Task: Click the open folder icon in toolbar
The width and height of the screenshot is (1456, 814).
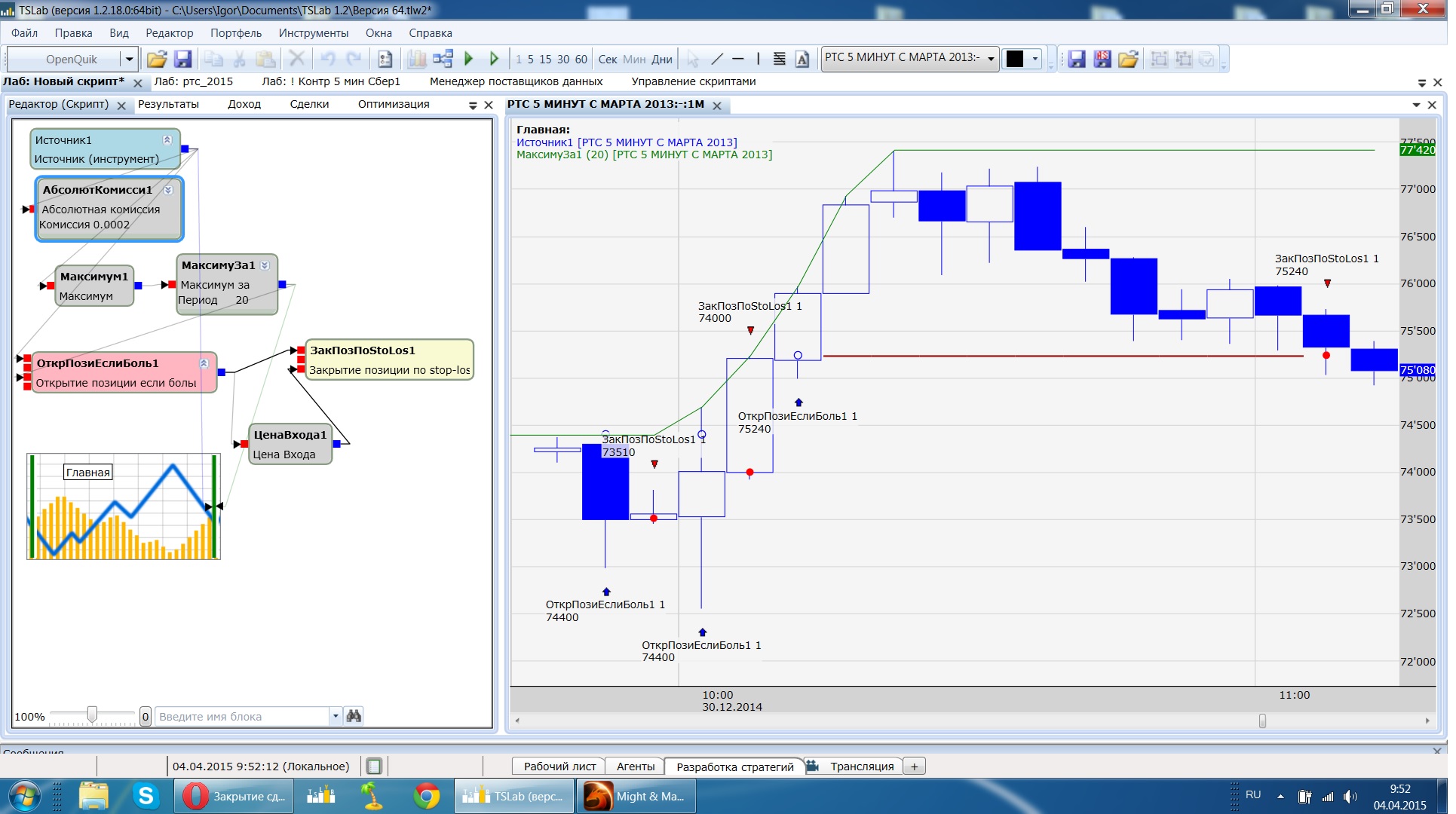Action: [157, 59]
